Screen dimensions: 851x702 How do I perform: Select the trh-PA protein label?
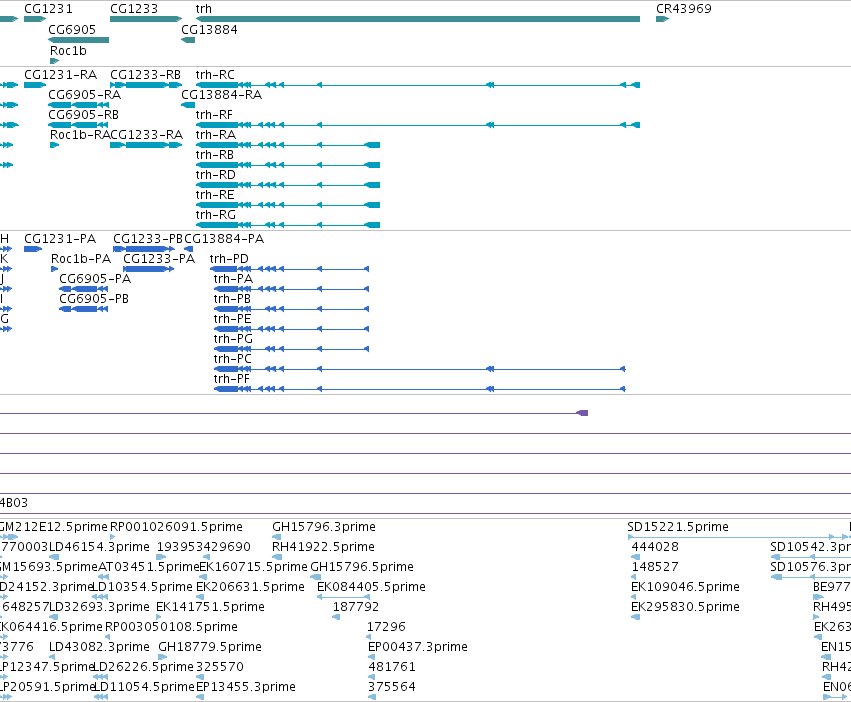tap(233, 279)
